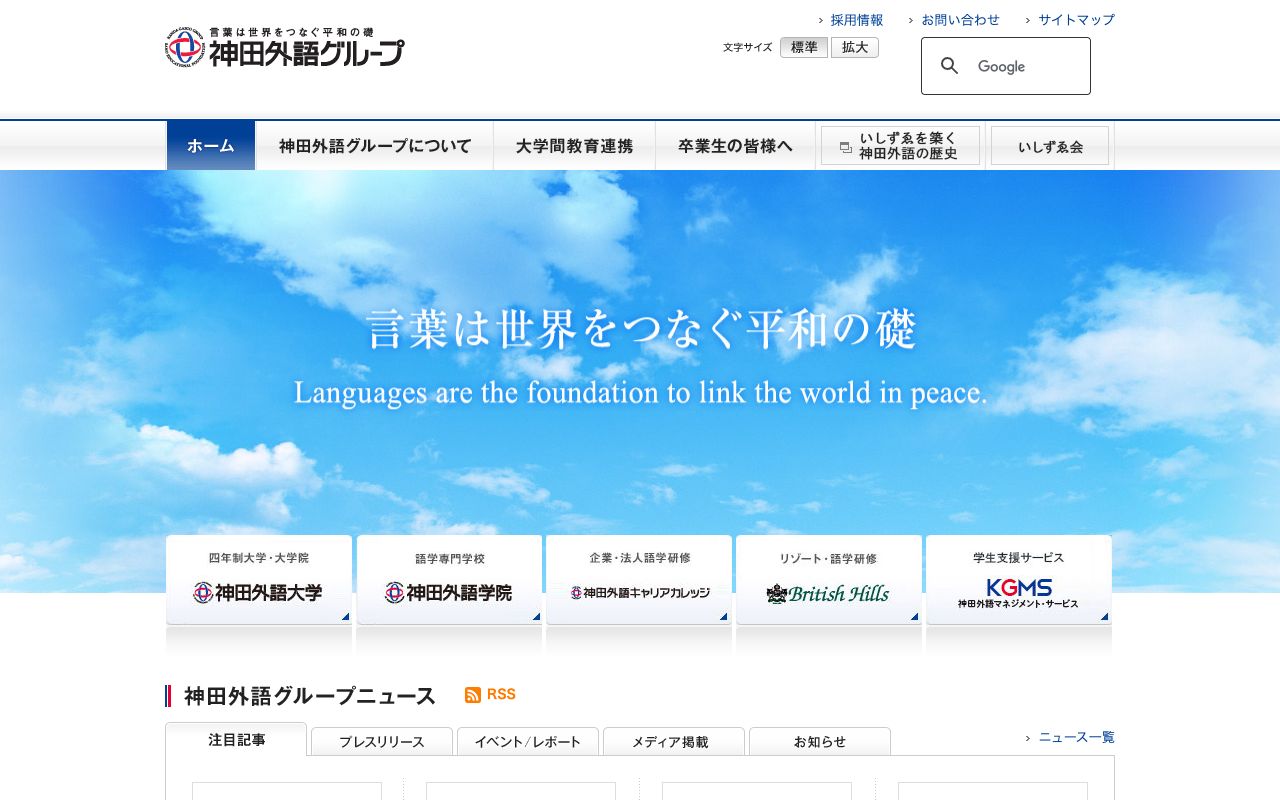Expand the 神田外語大学 card corner arrow

[344, 617]
